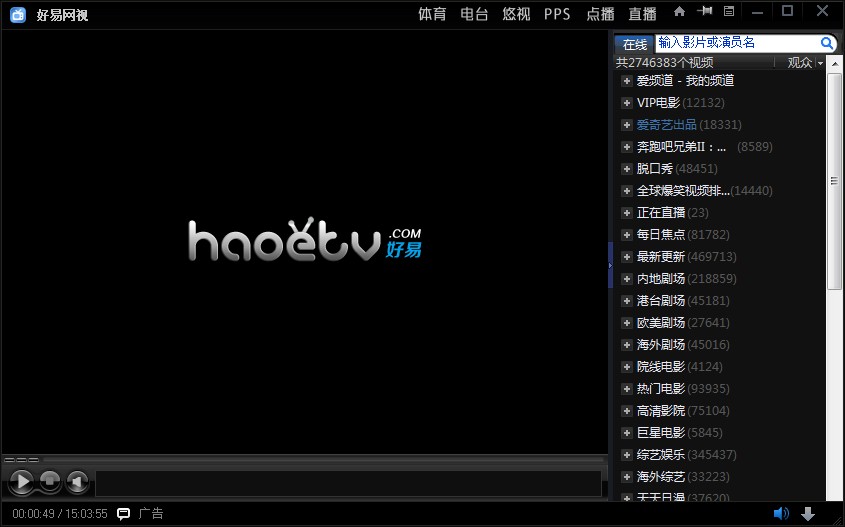845x527 pixels.
Task: Expand the 院线电影 category
Action: (626, 367)
